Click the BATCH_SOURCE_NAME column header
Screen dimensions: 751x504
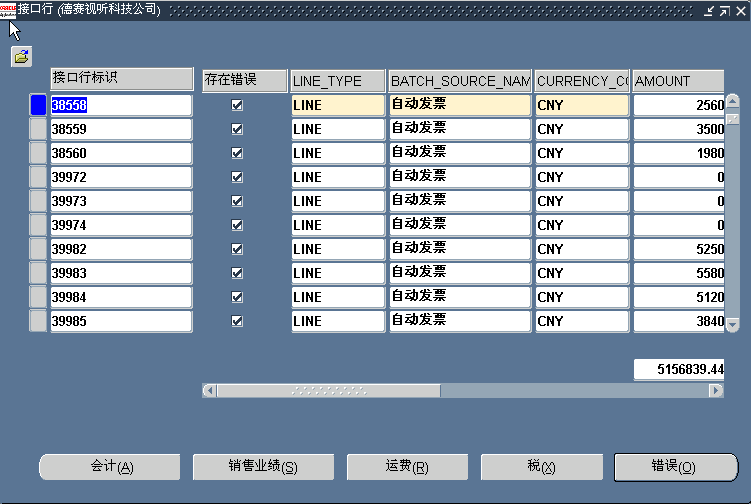[459, 81]
